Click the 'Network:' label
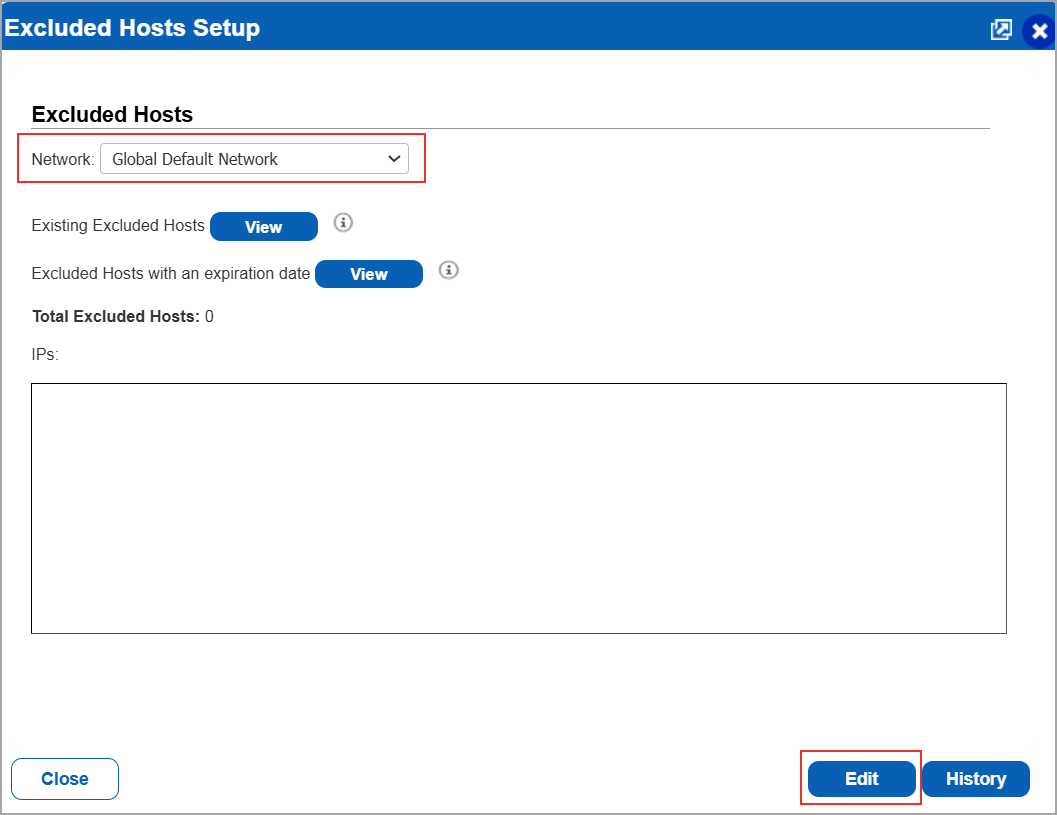Viewport: 1057px width, 815px height. (x=63, y=159)
